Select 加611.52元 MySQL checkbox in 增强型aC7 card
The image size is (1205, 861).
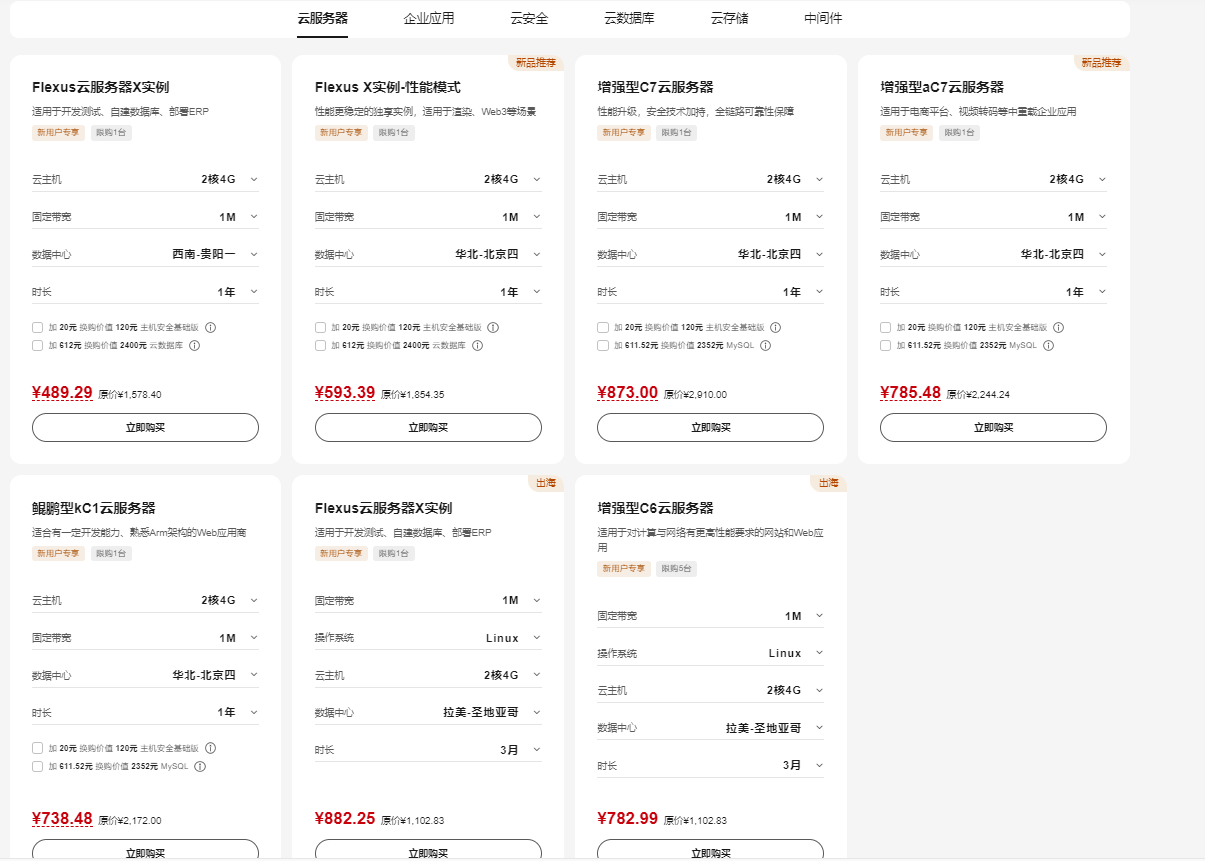pos(886,345)
